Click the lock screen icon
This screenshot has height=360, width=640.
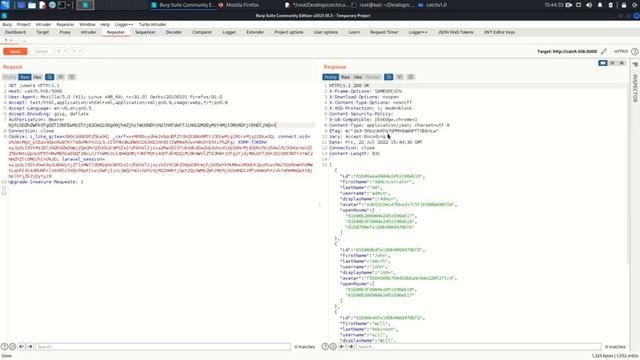[624, 5]
